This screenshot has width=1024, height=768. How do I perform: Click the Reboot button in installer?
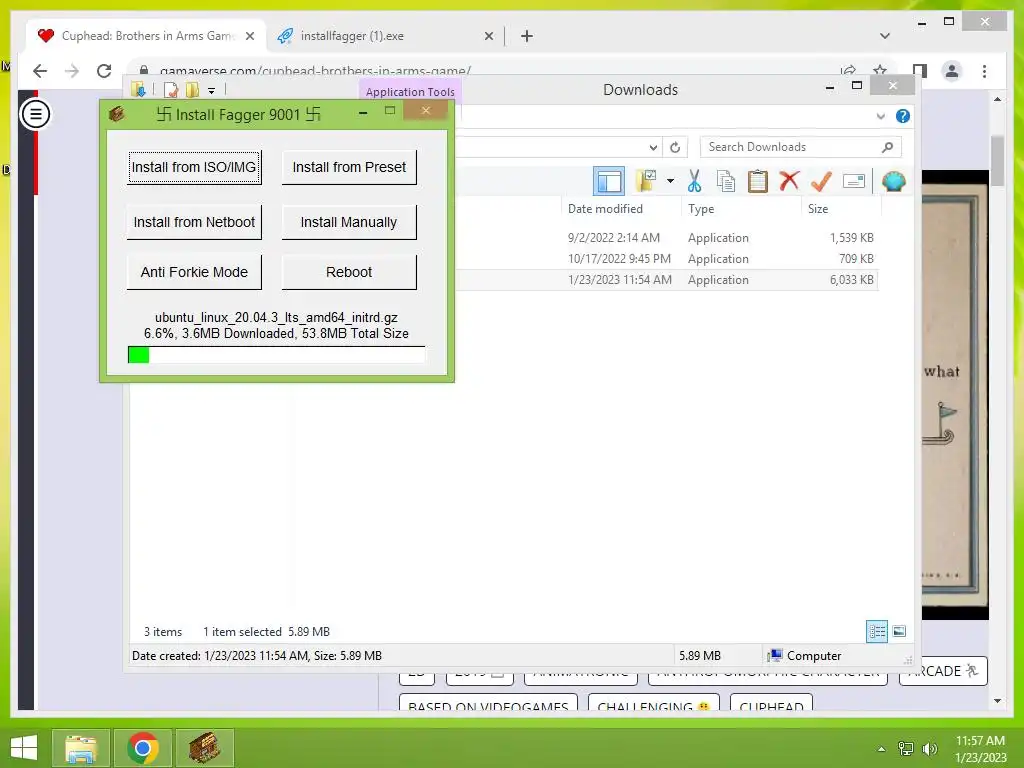click(x=349, y=272)
